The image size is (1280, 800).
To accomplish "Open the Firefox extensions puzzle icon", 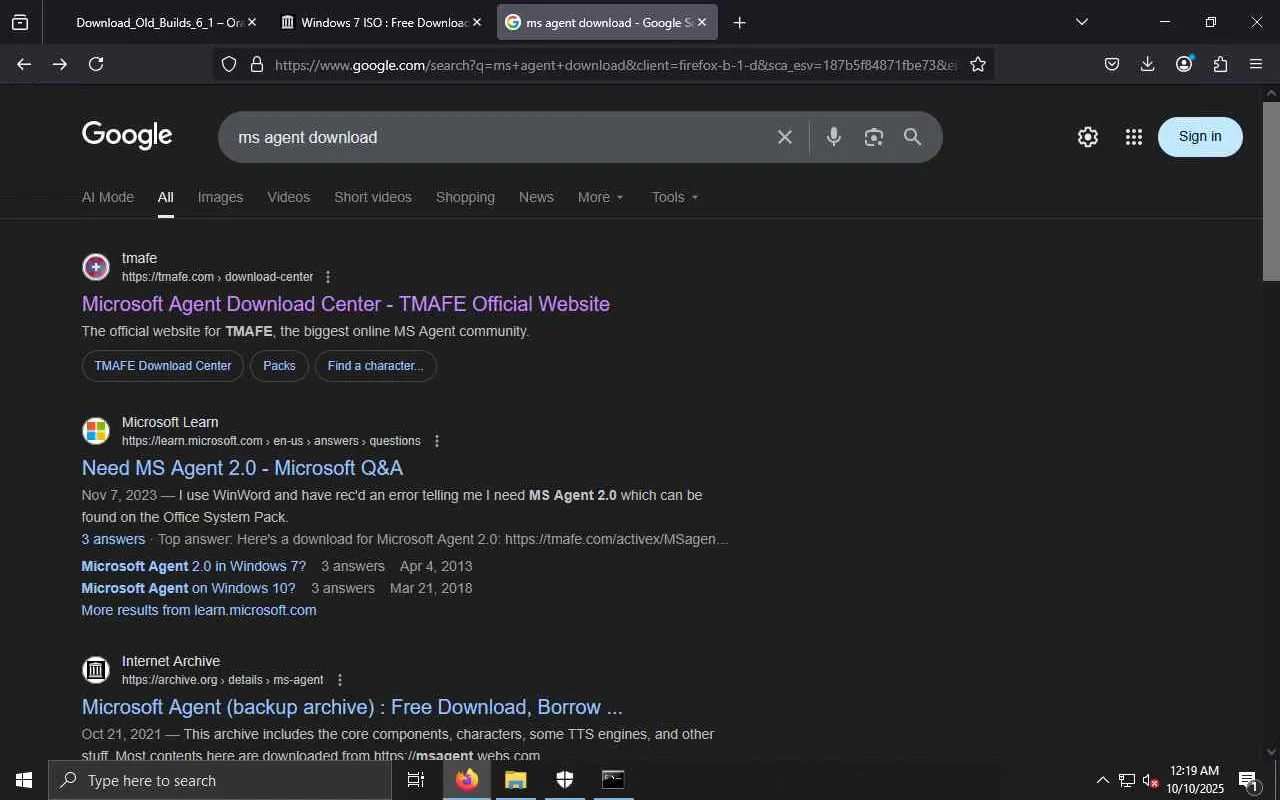I will (1220, 64).
